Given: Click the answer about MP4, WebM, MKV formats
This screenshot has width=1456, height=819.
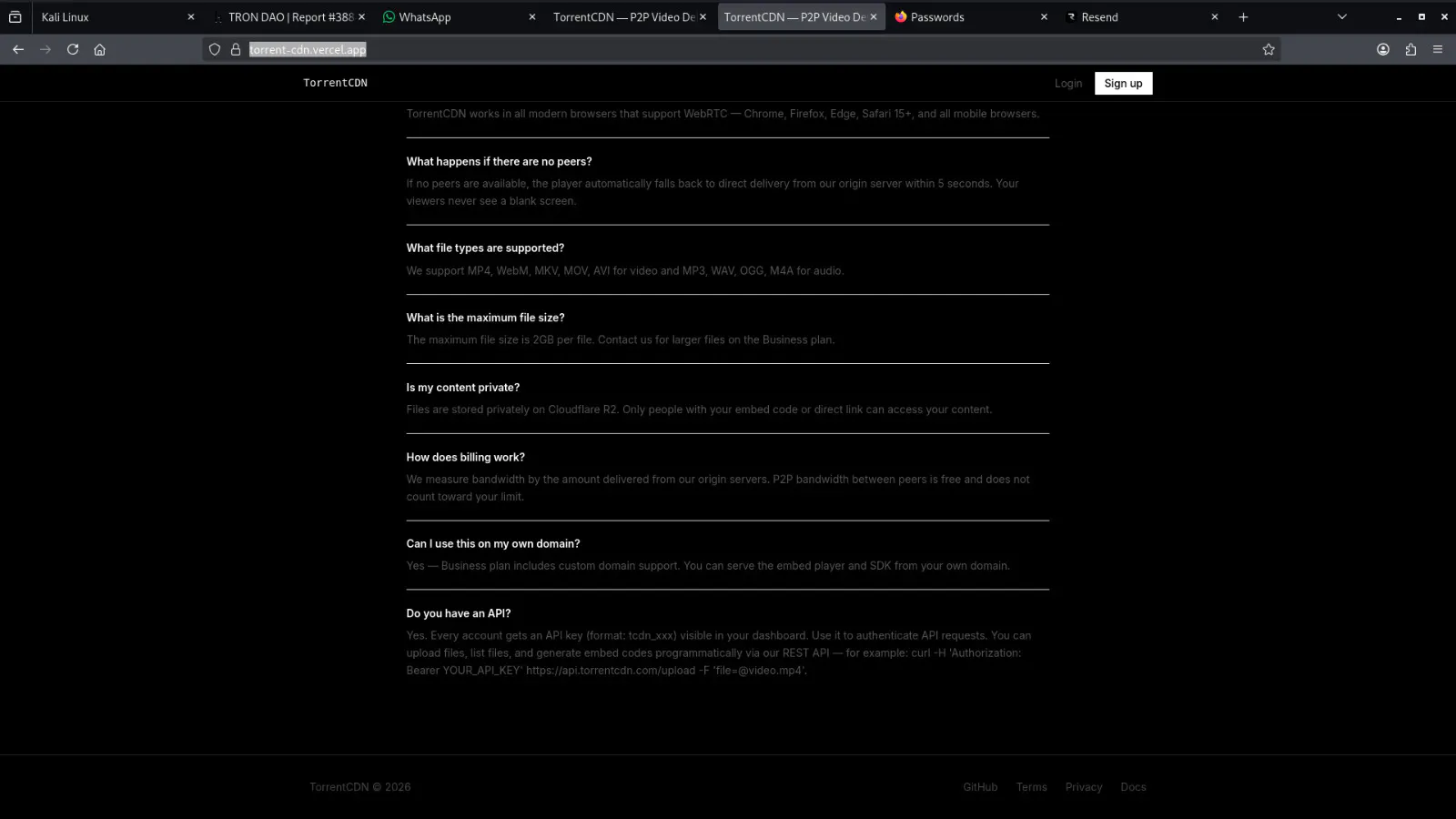Looking at the screenshot, I should 624,270.
